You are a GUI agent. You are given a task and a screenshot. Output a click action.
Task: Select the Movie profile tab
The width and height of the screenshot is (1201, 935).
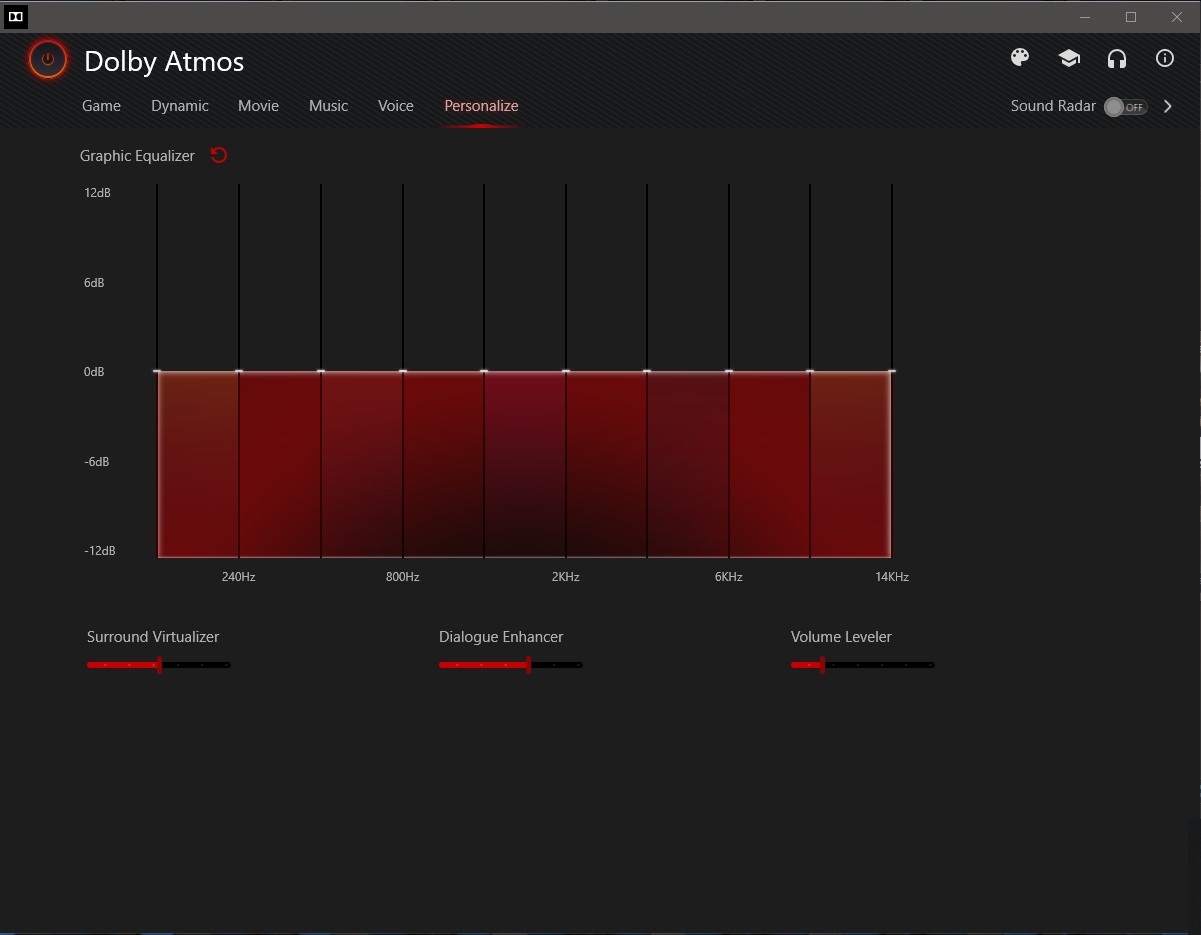258,106
